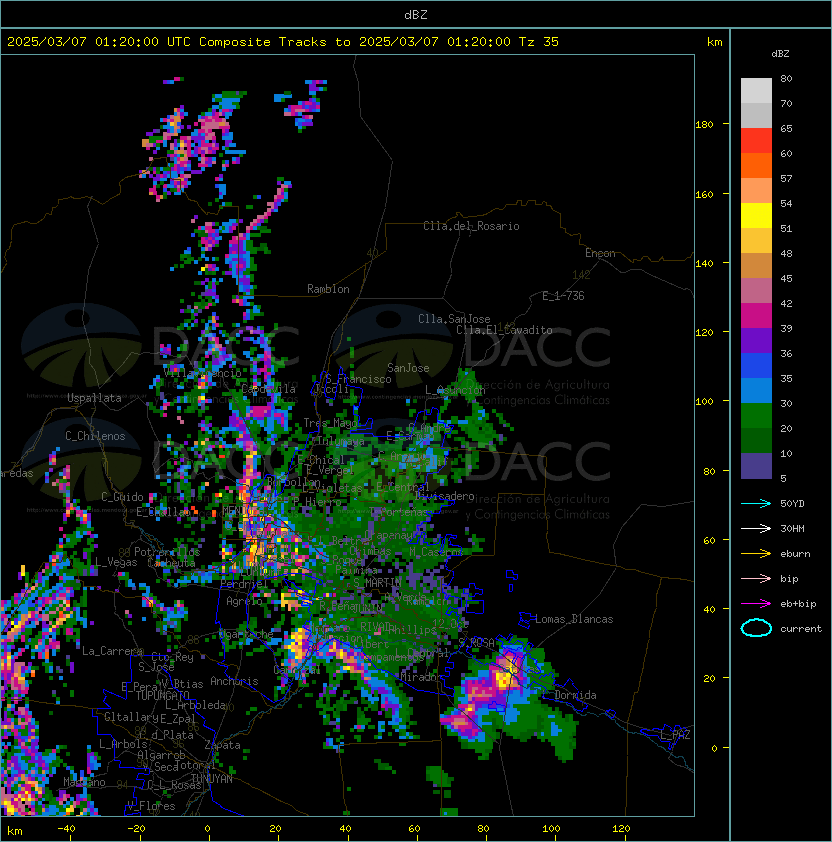Click the 'Clla.SanJose' map label
832x842 pixels.
pyautogui.click(x=454, y=319)
